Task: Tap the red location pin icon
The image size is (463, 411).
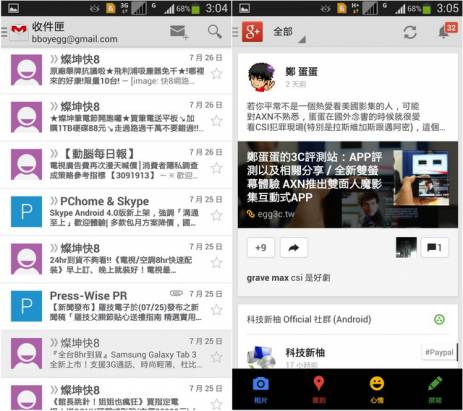Action: [319, 389]
